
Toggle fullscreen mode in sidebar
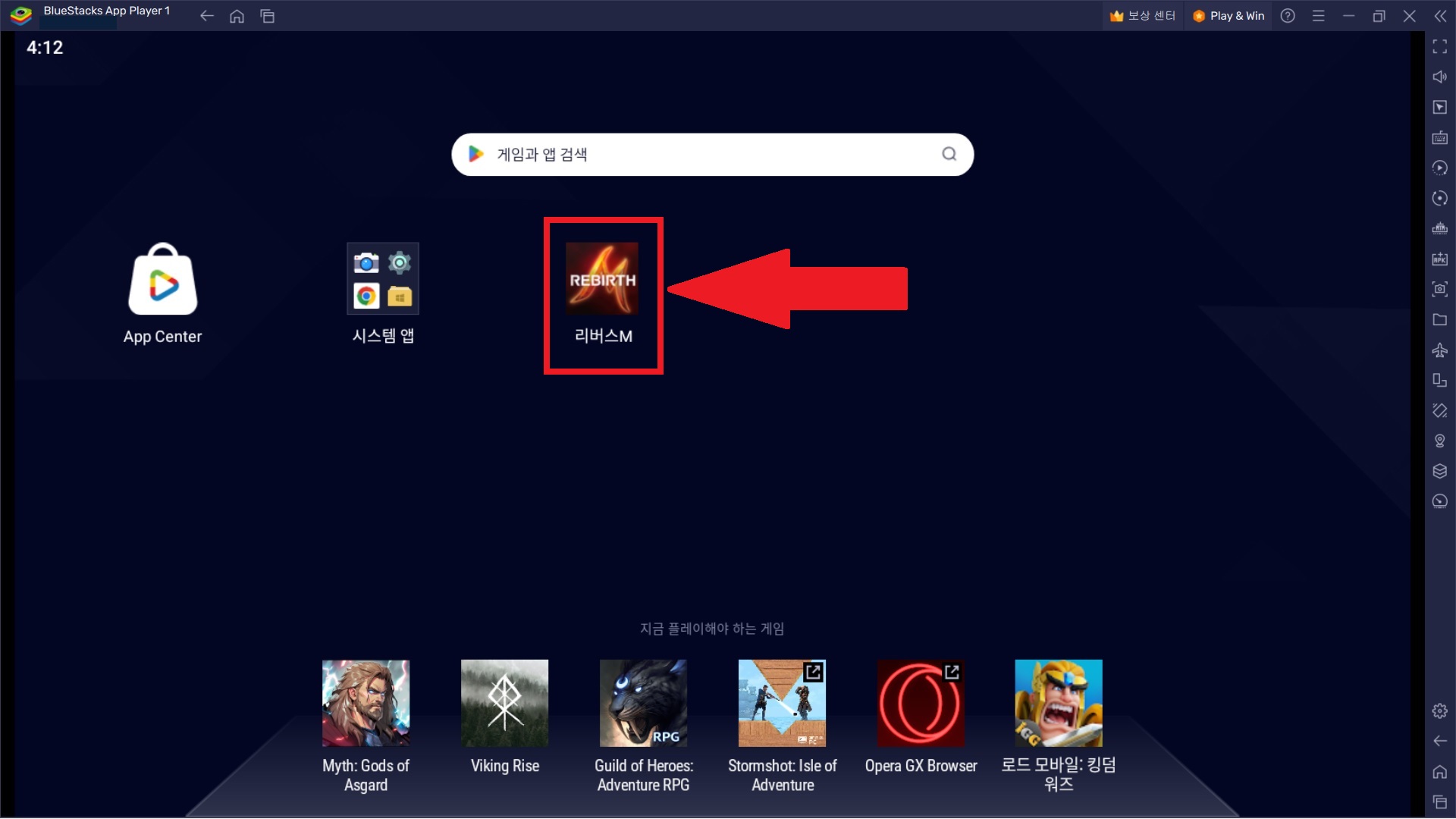(x=1440, y=47)
